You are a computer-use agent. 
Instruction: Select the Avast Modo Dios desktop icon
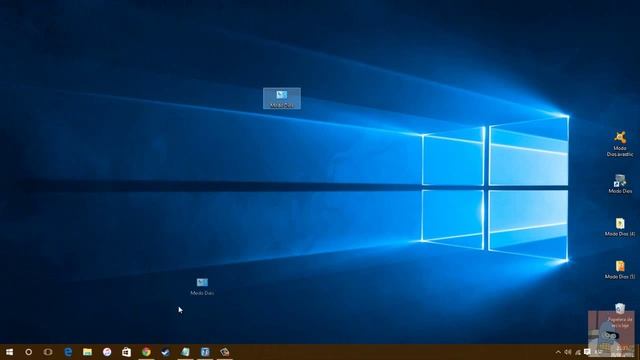tap(620, 144)
